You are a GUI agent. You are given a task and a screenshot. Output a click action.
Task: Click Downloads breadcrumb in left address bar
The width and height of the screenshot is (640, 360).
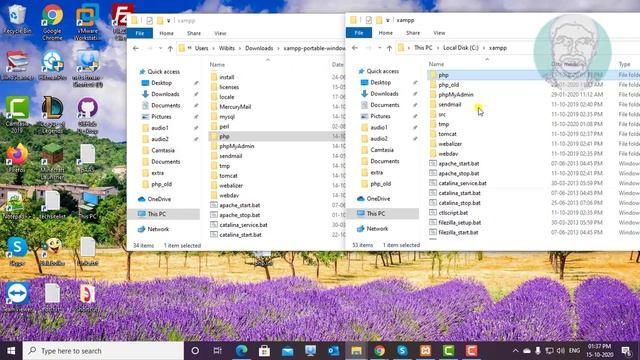259,48
